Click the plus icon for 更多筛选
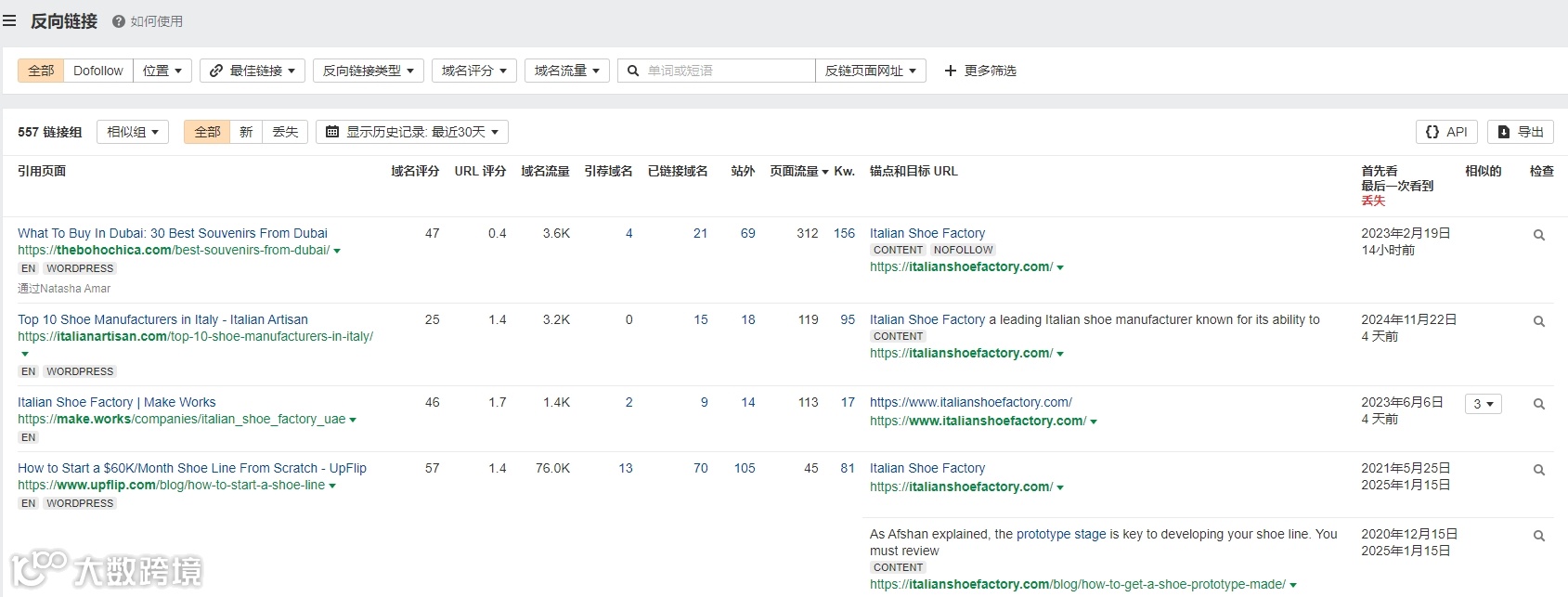This screenshot has height=597, width=1568. [950, 71]
